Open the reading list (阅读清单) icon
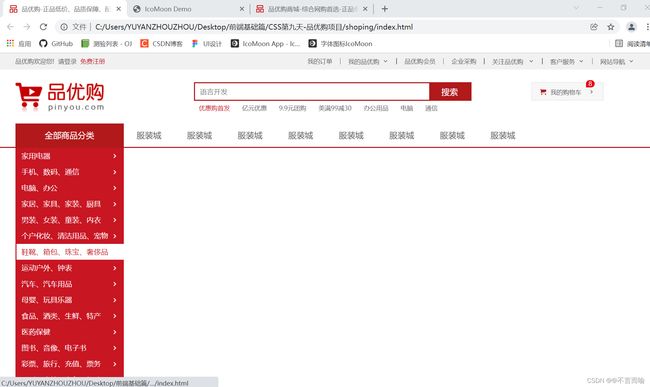 (x=619, y=44)
